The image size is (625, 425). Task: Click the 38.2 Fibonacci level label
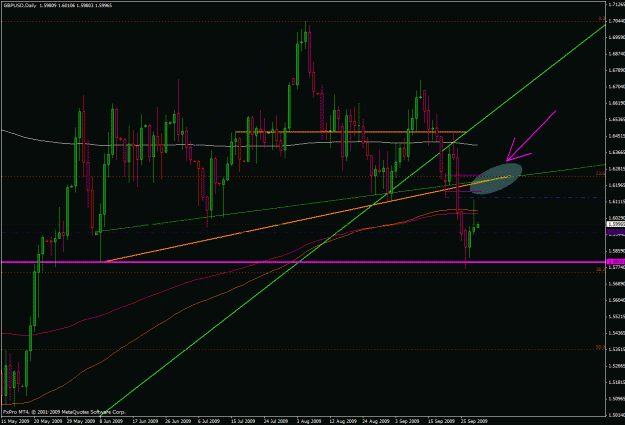(x=600, y=270)
